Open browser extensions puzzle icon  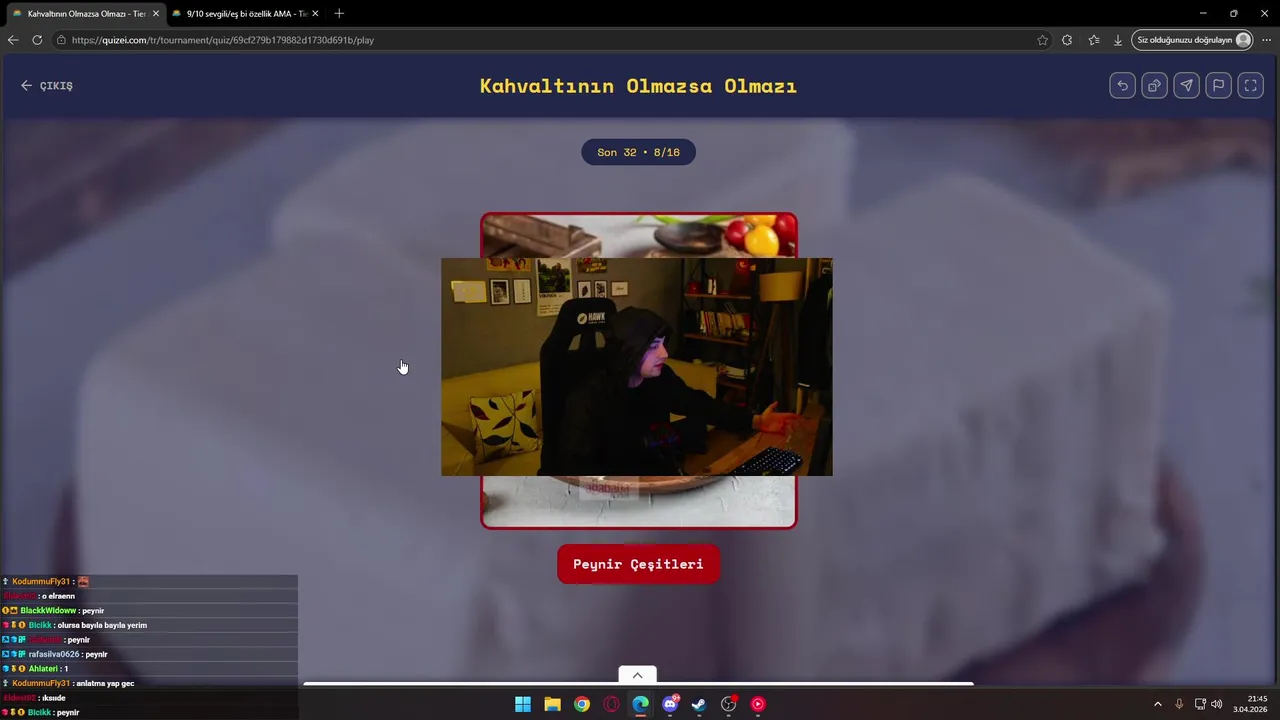coord(1067,40)
